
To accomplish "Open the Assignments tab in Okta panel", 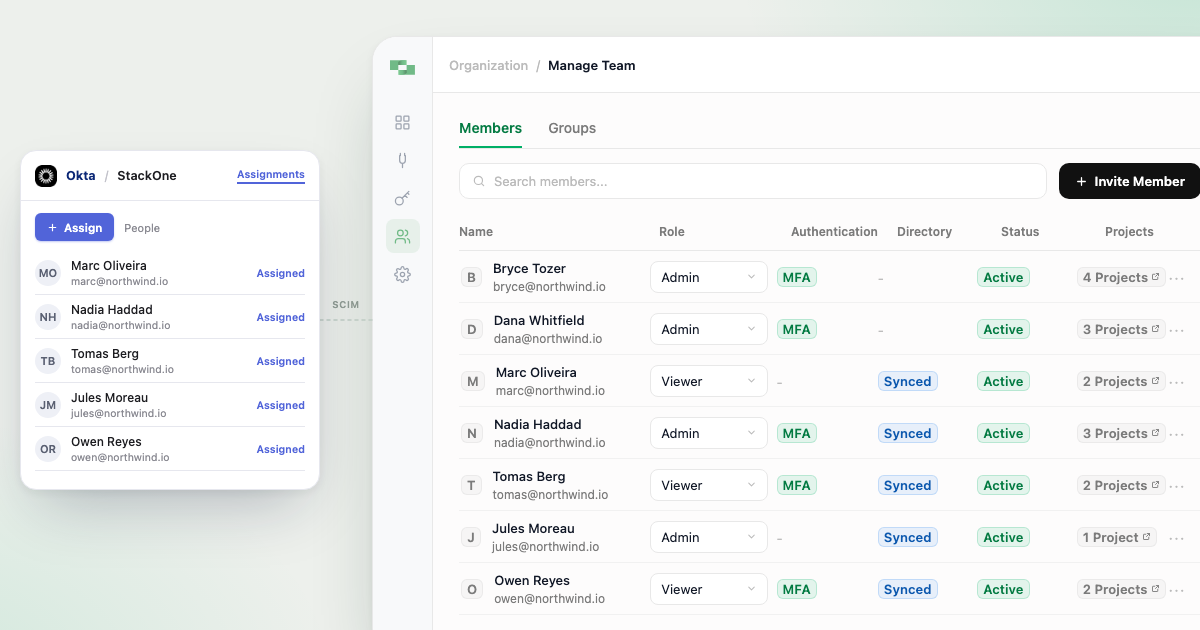I will coord(271,175).
